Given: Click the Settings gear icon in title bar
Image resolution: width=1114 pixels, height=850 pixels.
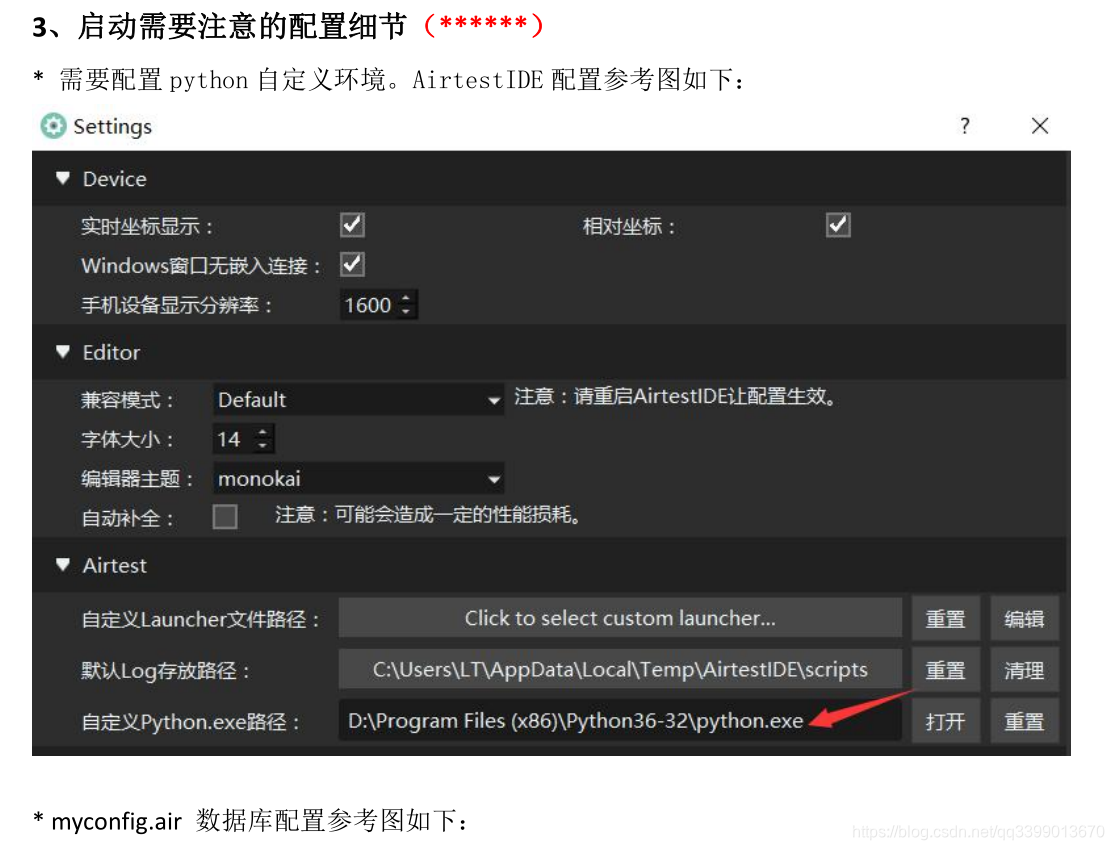Looking at the screenshot, I should click(x=53, y=126).
